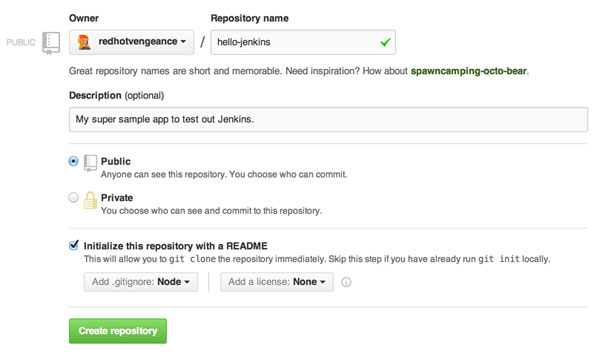Click the Create repository button
Viewport: 600px width, 360px height.
(x=118, y=331)
